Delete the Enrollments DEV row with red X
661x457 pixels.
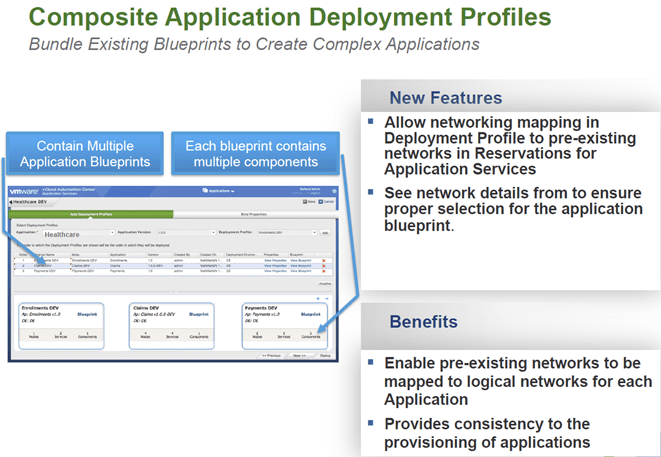[323, 260]
